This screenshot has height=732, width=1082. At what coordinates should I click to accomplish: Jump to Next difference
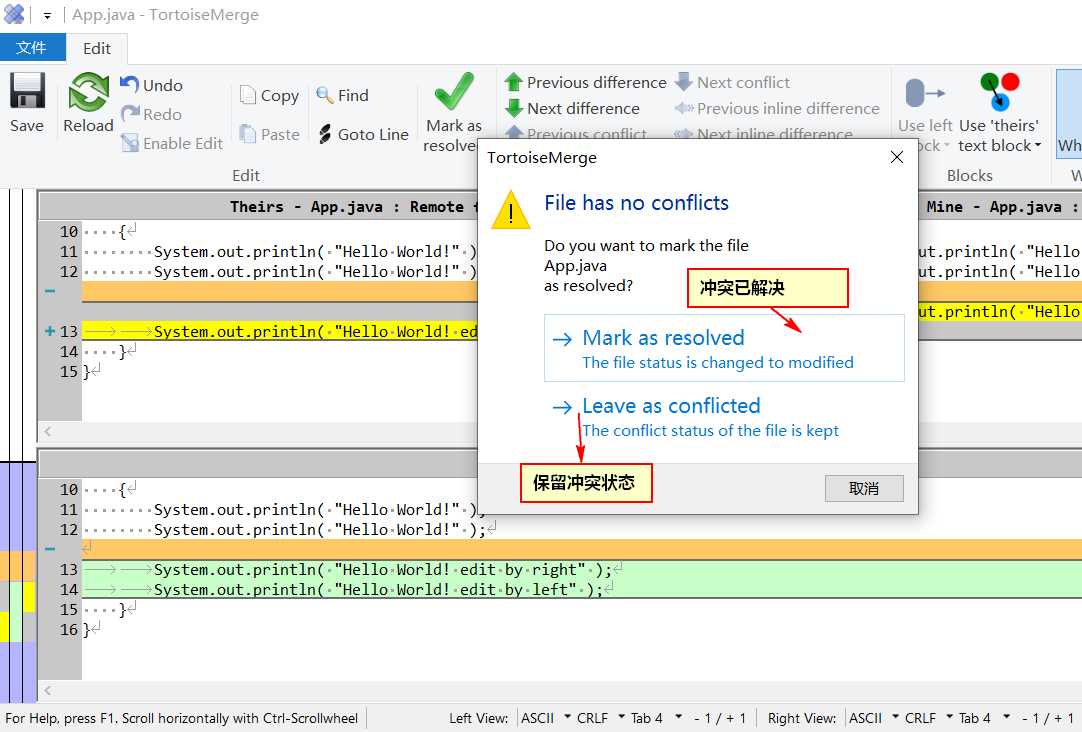(572, 108)
